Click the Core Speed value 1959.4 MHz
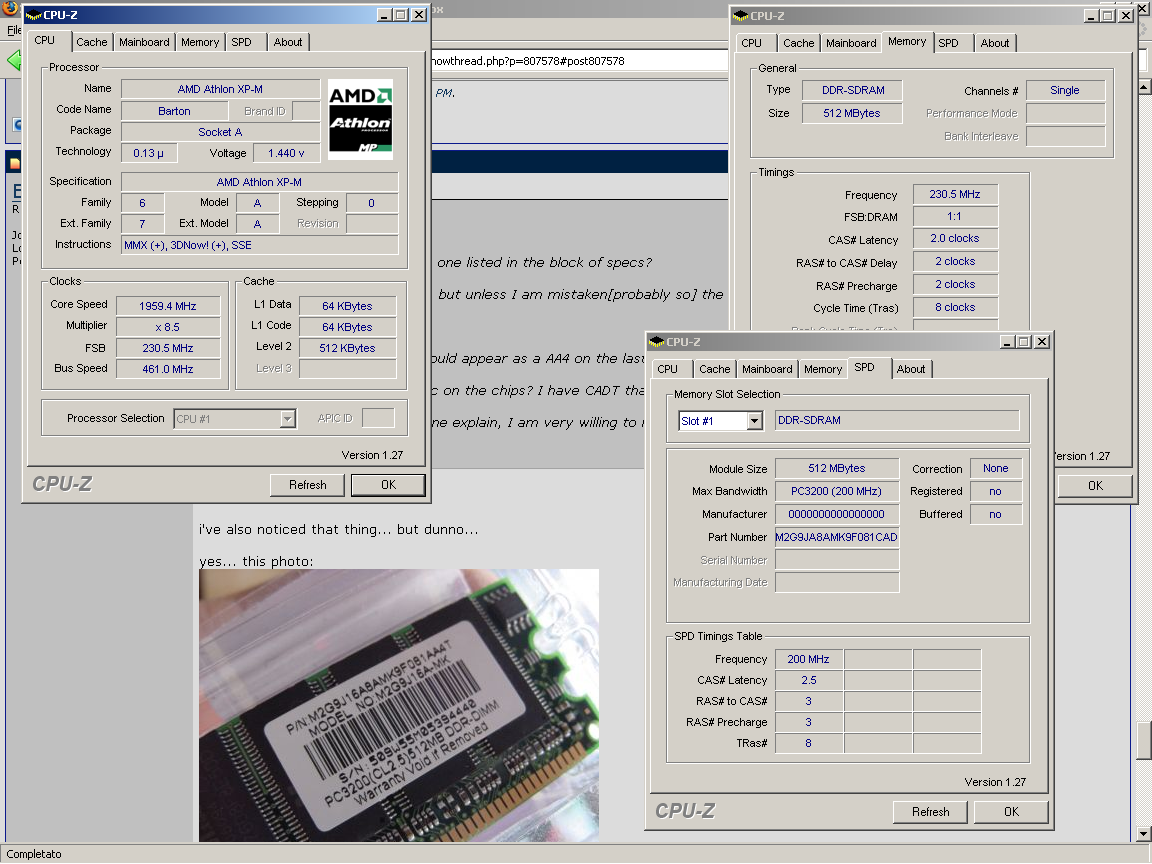This screenshot has width=1152, height=864. 168,306
